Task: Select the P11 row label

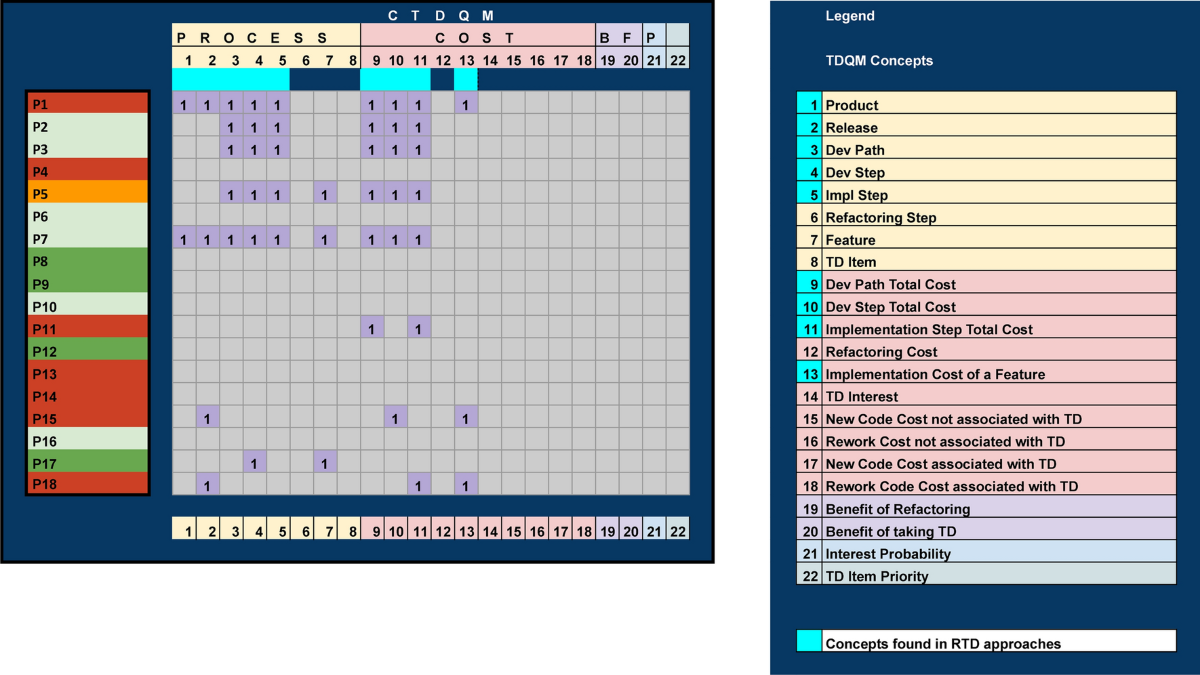Action: (88, 328)
